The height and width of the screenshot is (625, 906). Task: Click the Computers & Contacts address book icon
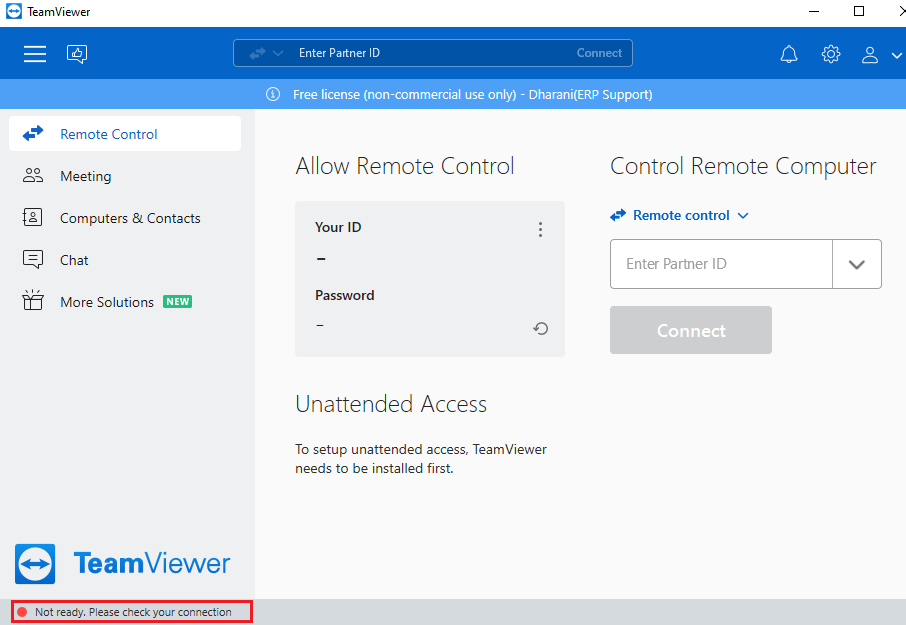pyautogui.click(x=32, y=217)
